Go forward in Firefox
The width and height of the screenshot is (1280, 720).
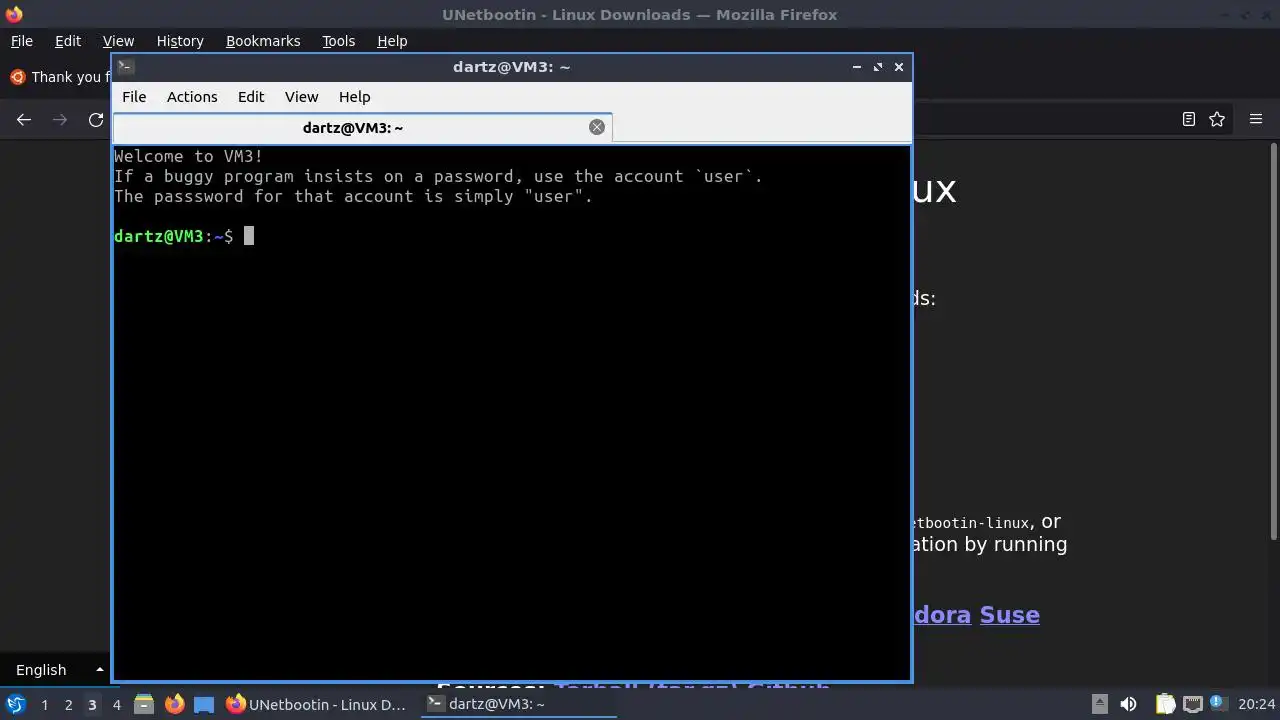coord(60,120)
